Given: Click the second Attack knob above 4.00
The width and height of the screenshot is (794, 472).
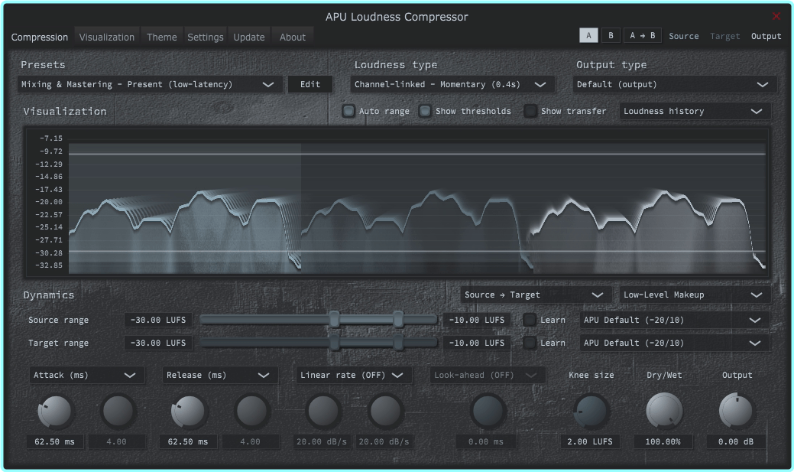Looking at the screenshot, I should click(117, 411).
